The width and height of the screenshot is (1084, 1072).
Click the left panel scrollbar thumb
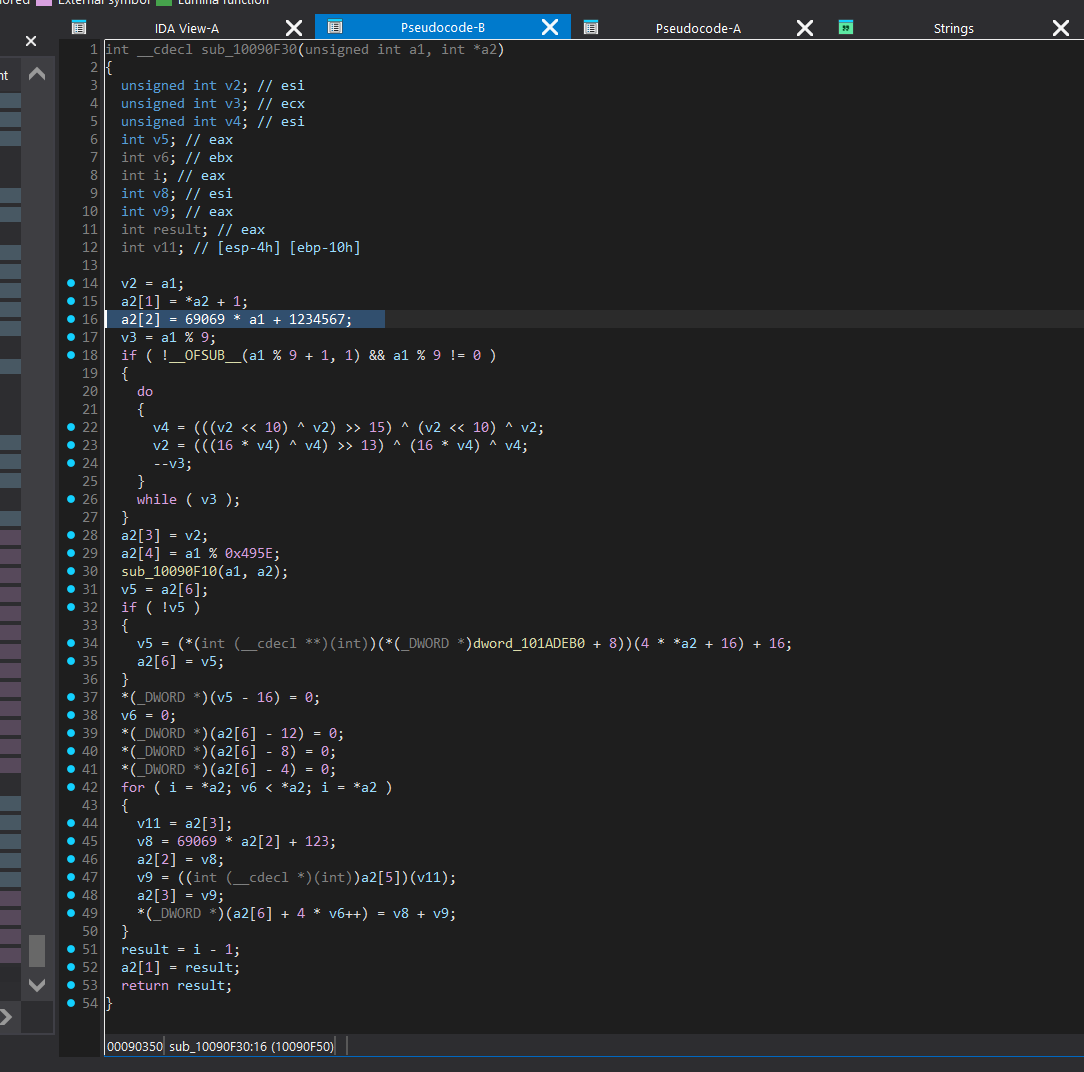tap(37, 950)
